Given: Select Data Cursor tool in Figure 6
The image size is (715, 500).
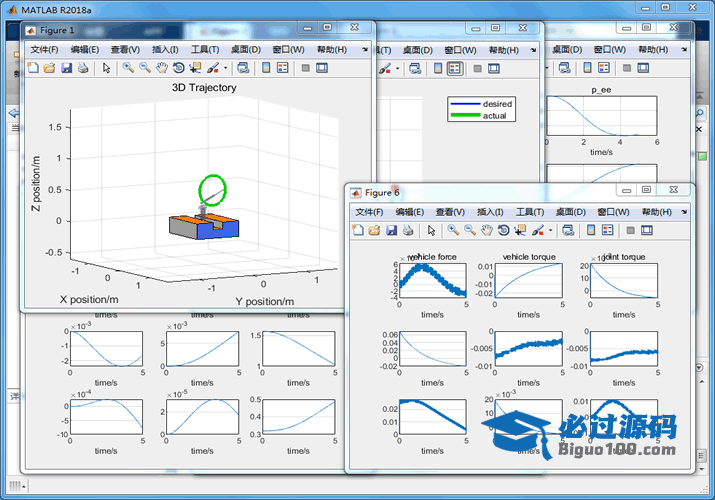Looking at the screenshot, I should [x=520, y=230].
